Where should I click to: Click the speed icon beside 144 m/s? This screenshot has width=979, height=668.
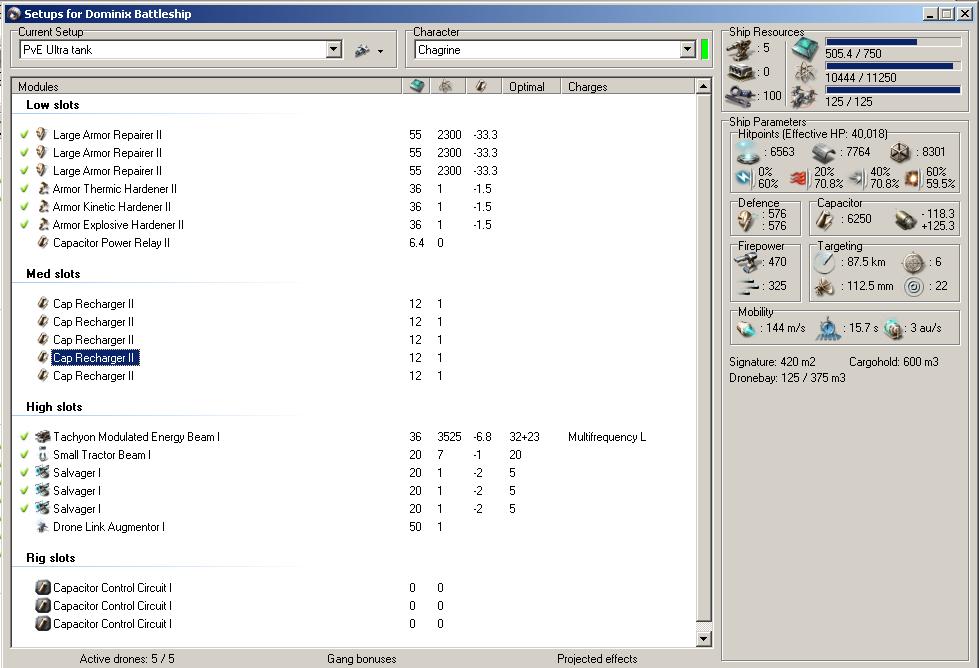pyautogui.click(x=746, y=328)
